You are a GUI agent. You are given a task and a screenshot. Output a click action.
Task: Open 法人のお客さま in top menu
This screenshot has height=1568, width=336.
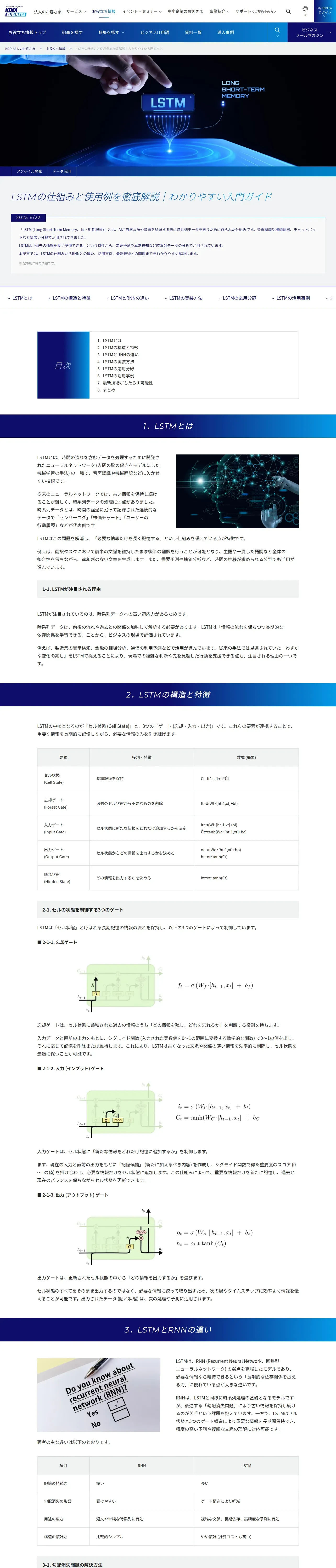pos(48,11)
